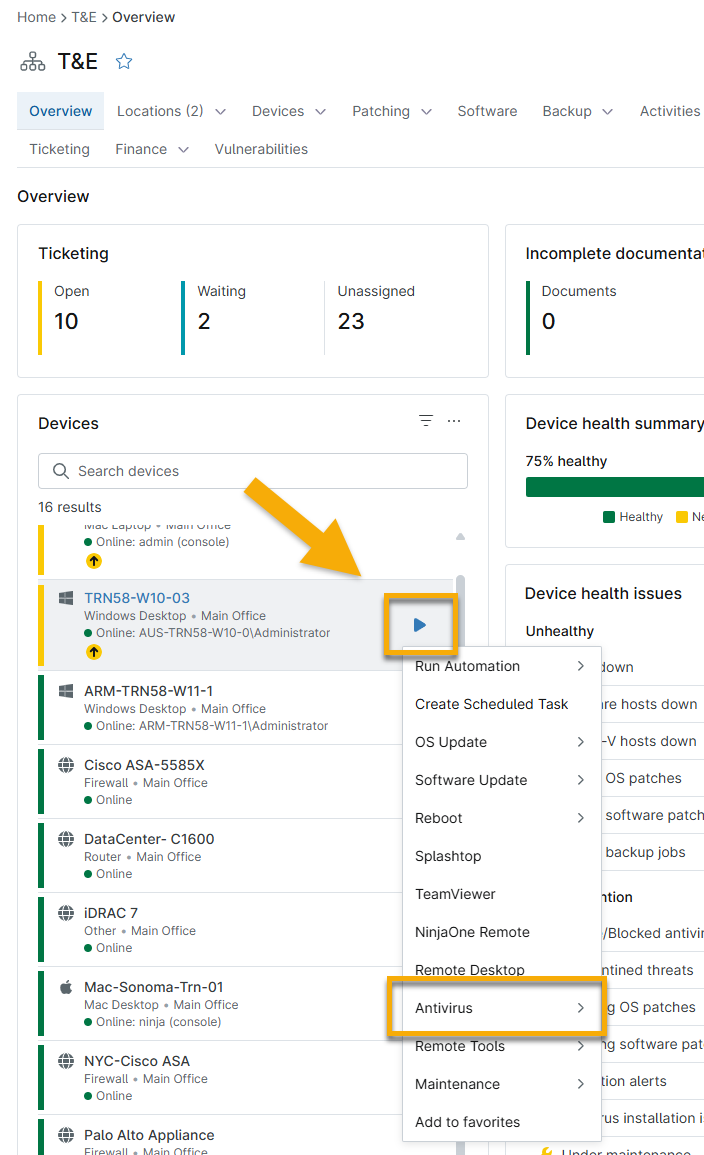
Task: Expand the Locations (2) dropdown
Action: tap(171, 111)
